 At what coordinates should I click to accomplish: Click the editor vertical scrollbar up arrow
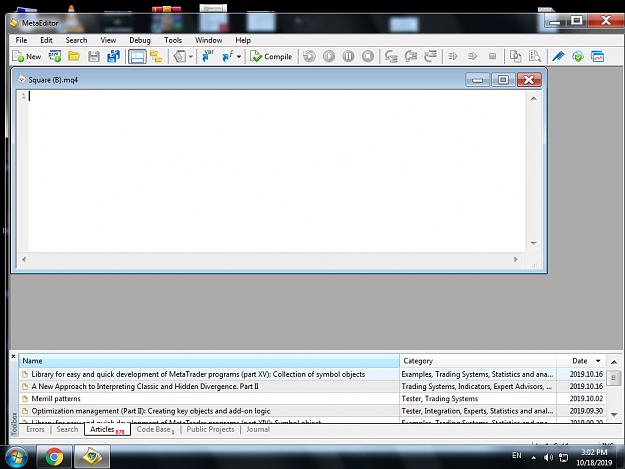coord(534,98)
